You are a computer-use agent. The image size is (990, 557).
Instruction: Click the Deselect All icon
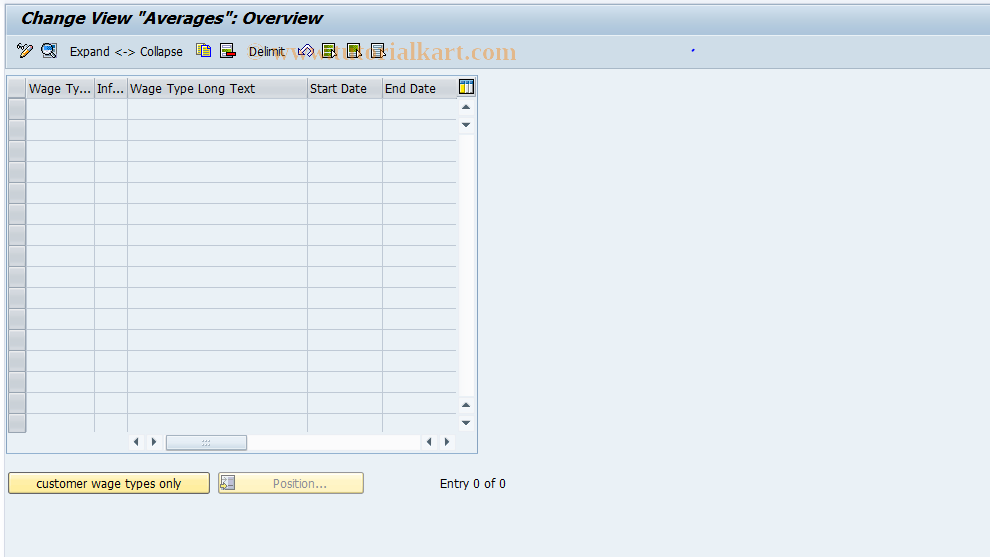tap(378, 51)
